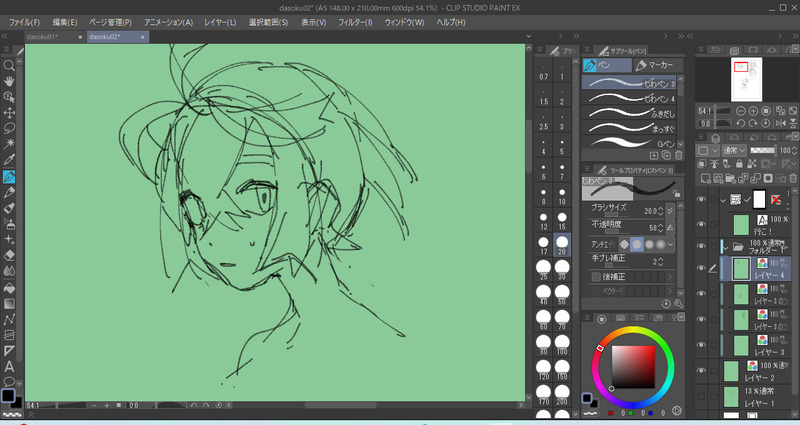The width and height of the screenshot is (800, 425).
Task: Select the Eyedropper tool
Action: [9, 160]
